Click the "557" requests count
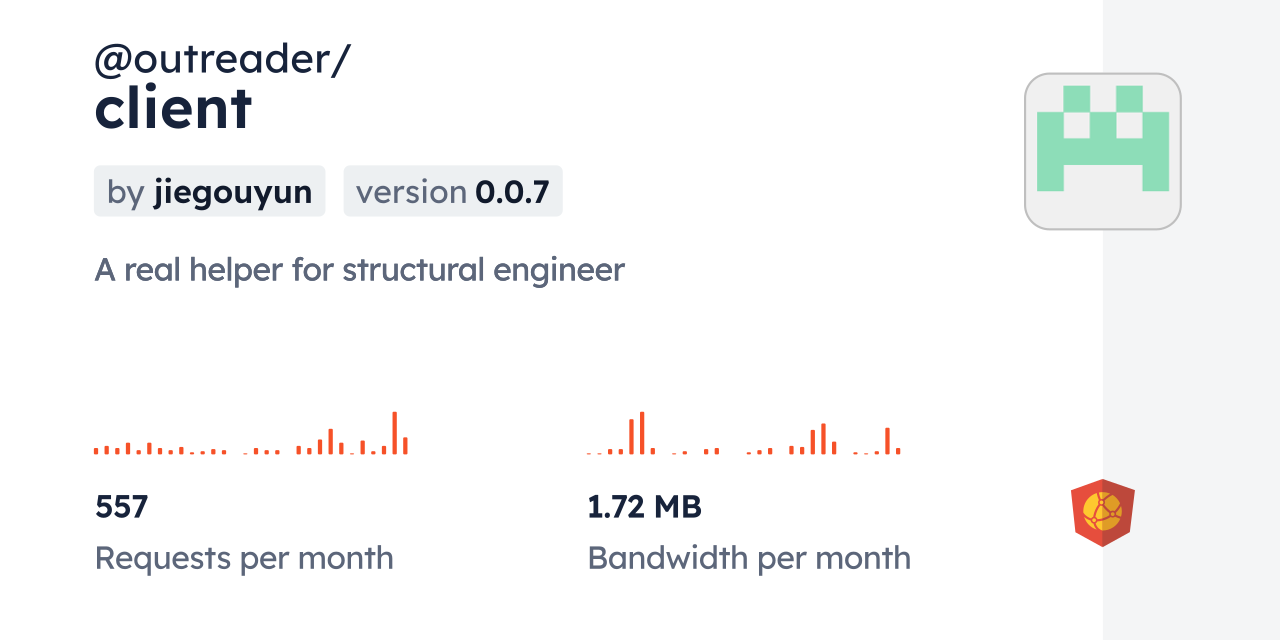The image size is (1280, 640). (x=121, y=507)
